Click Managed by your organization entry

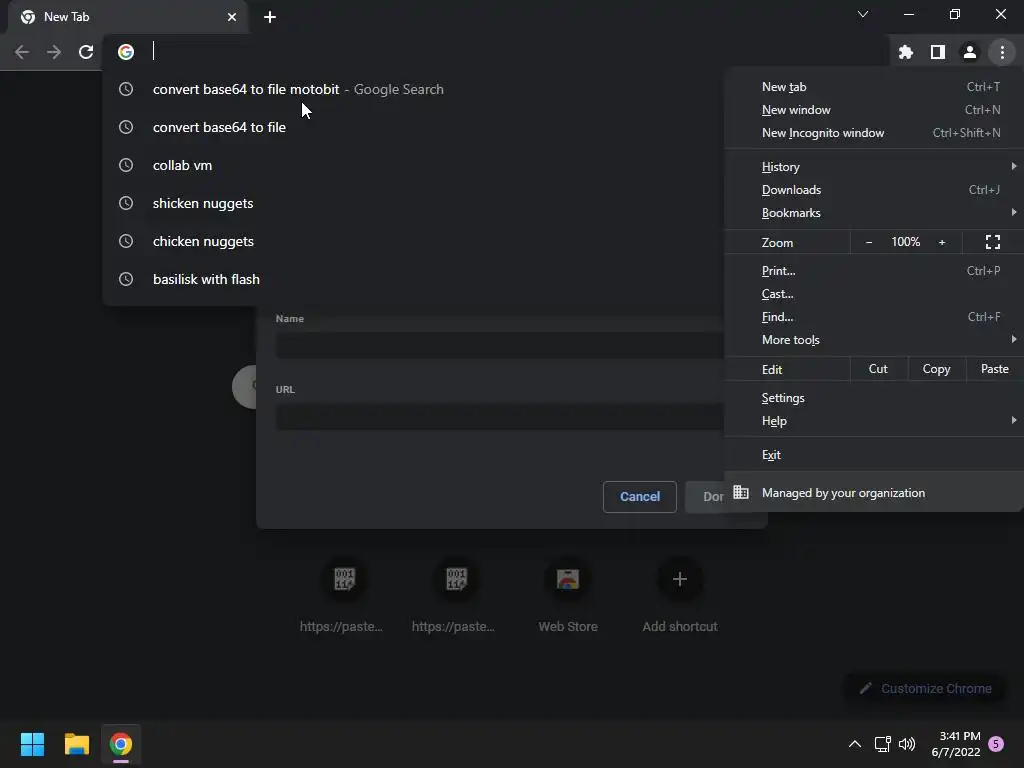[x=874, y=492]
